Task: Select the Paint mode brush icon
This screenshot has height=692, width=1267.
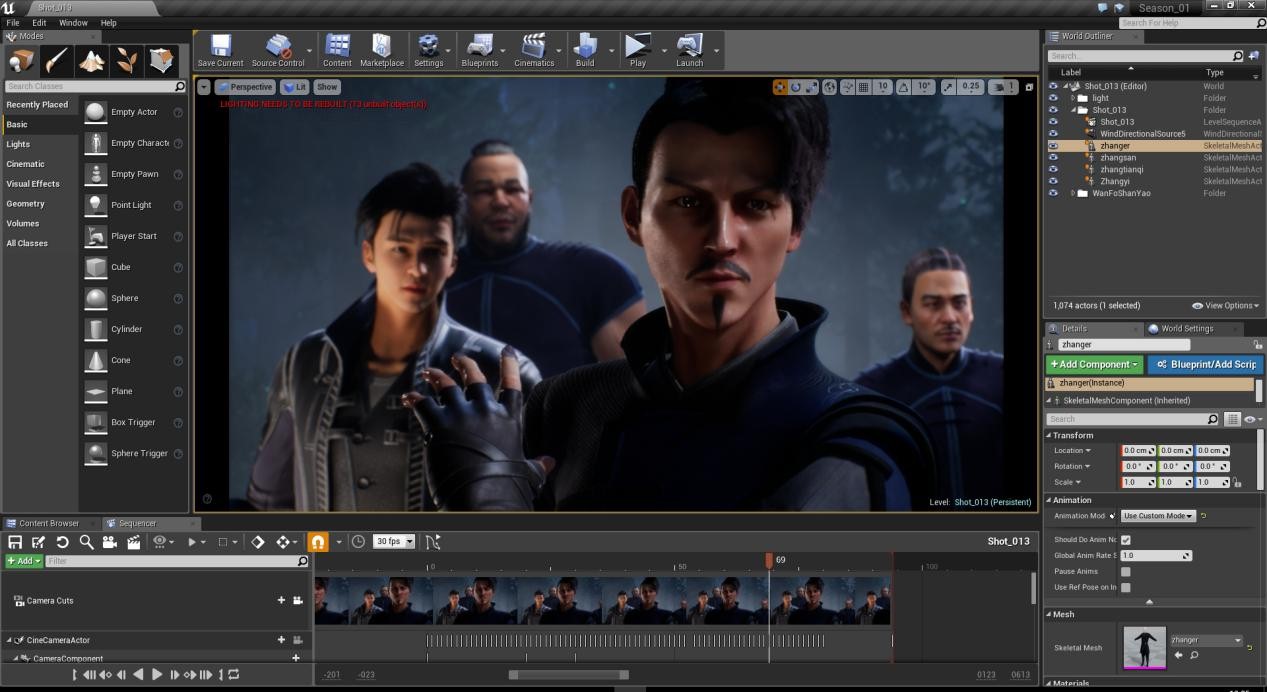Action: tap(56, 61)
